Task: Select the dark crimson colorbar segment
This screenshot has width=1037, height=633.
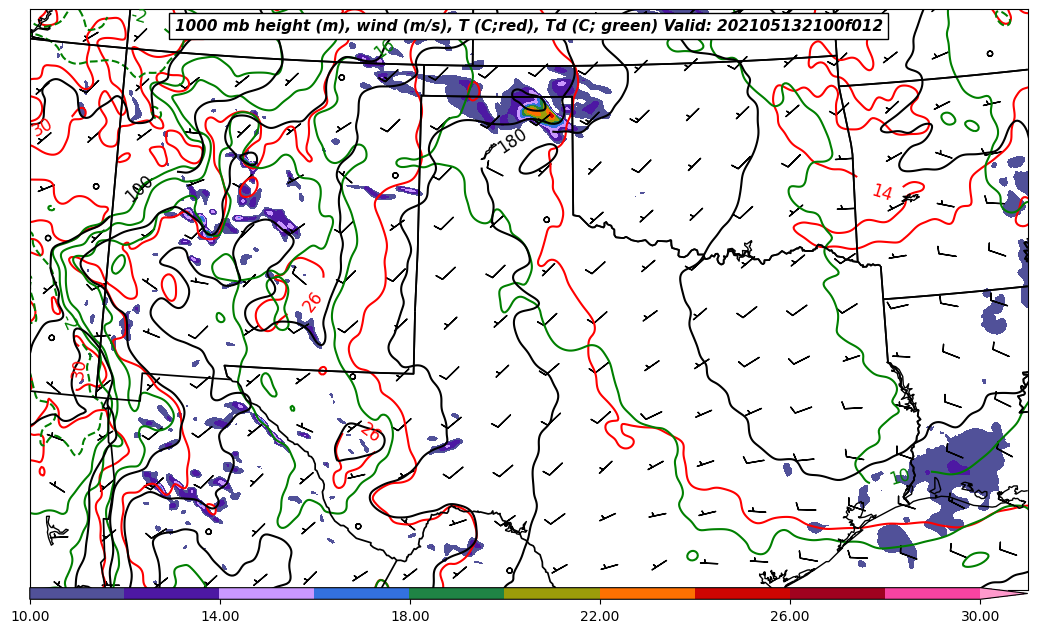Action: [x=837, y=593]
